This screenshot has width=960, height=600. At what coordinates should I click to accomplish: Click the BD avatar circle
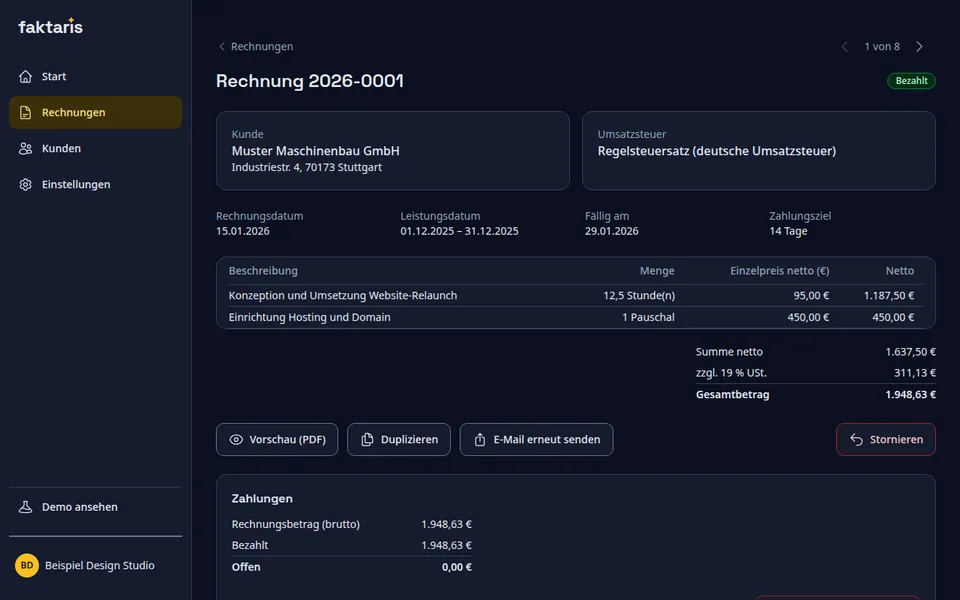[26, 565]
